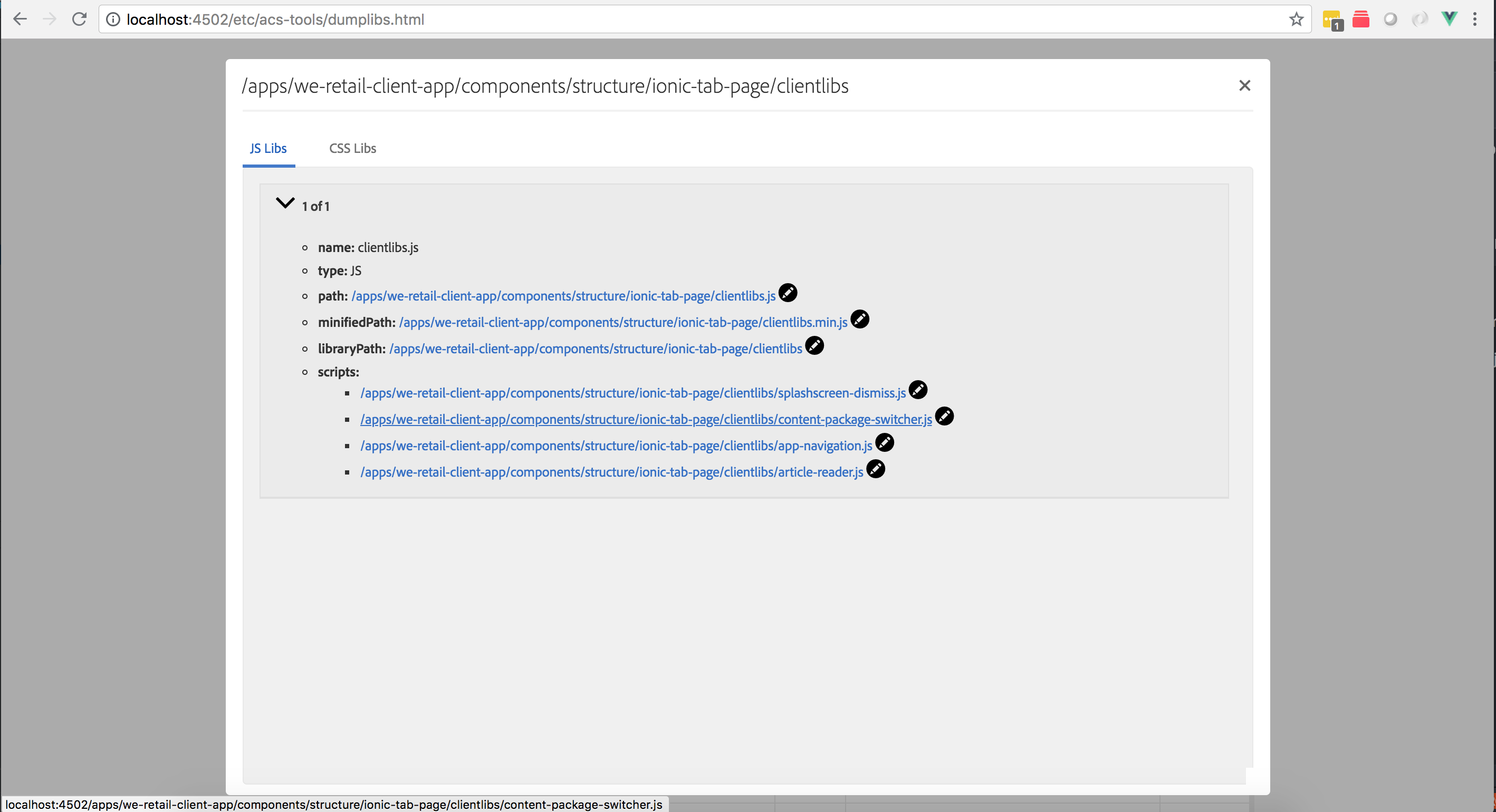Open the article-reader.js script link

point(611,472)
